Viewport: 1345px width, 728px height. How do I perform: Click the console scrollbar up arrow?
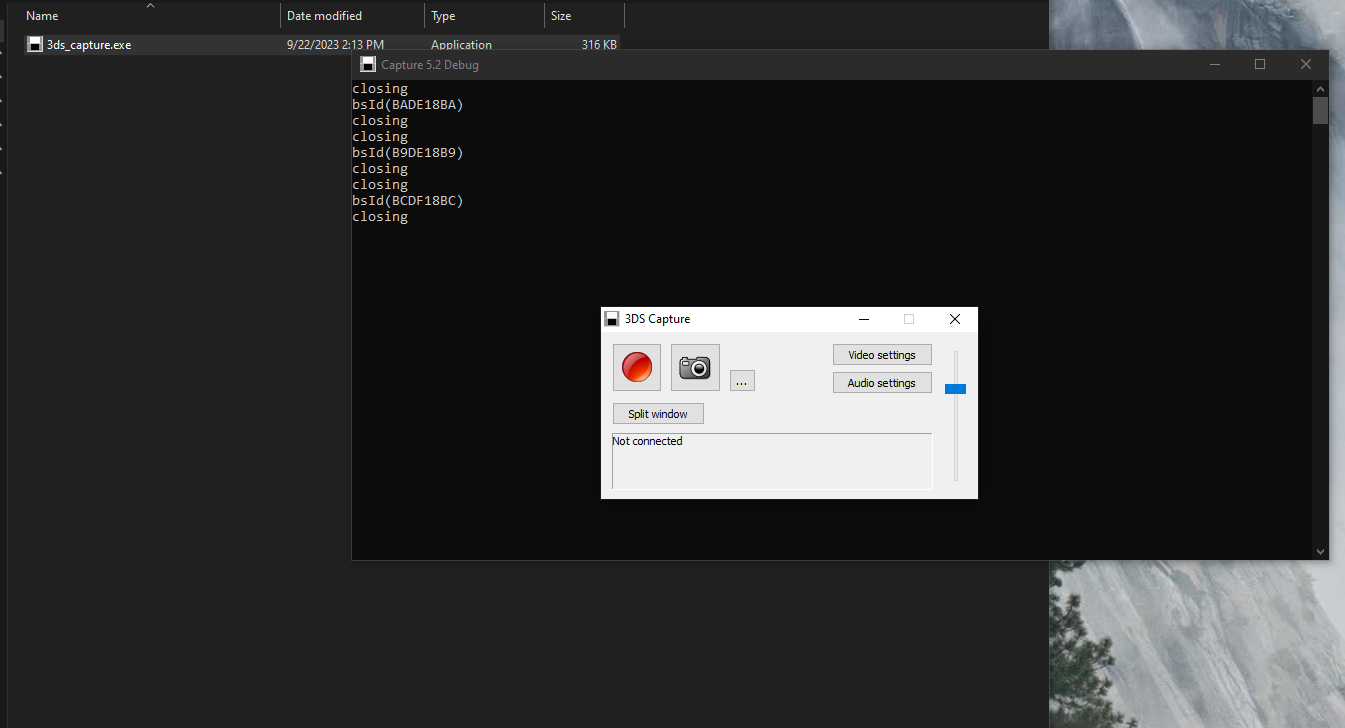[1320, 89]
